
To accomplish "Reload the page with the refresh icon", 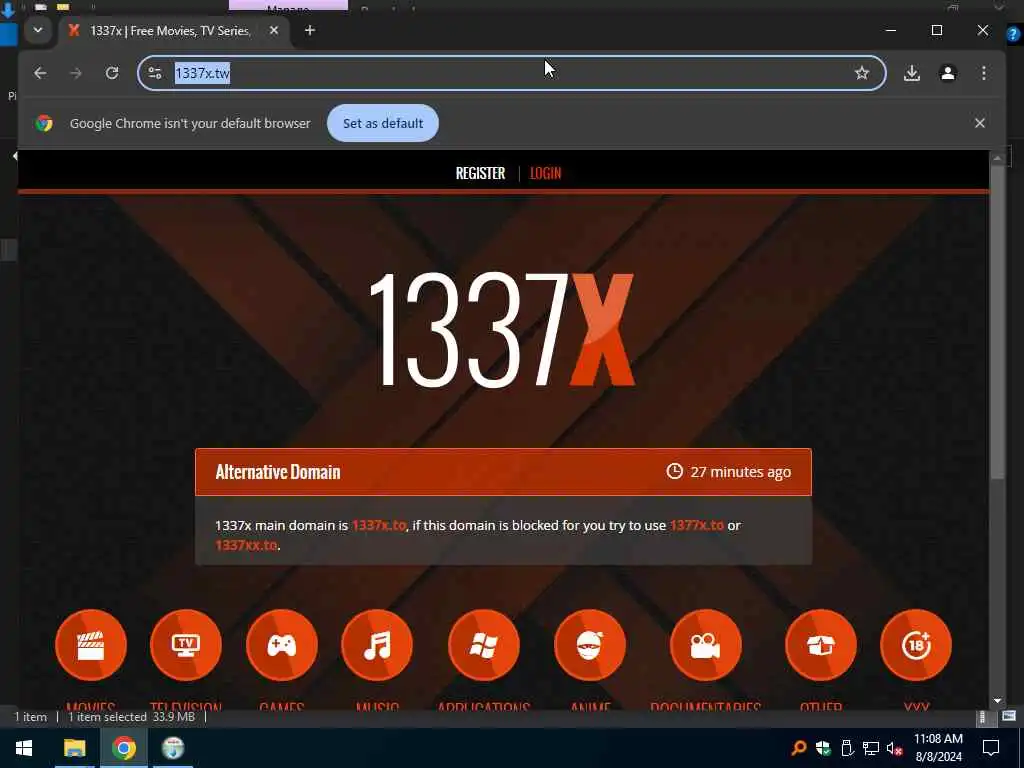I will pyautogui.click(x=112, y=73).
